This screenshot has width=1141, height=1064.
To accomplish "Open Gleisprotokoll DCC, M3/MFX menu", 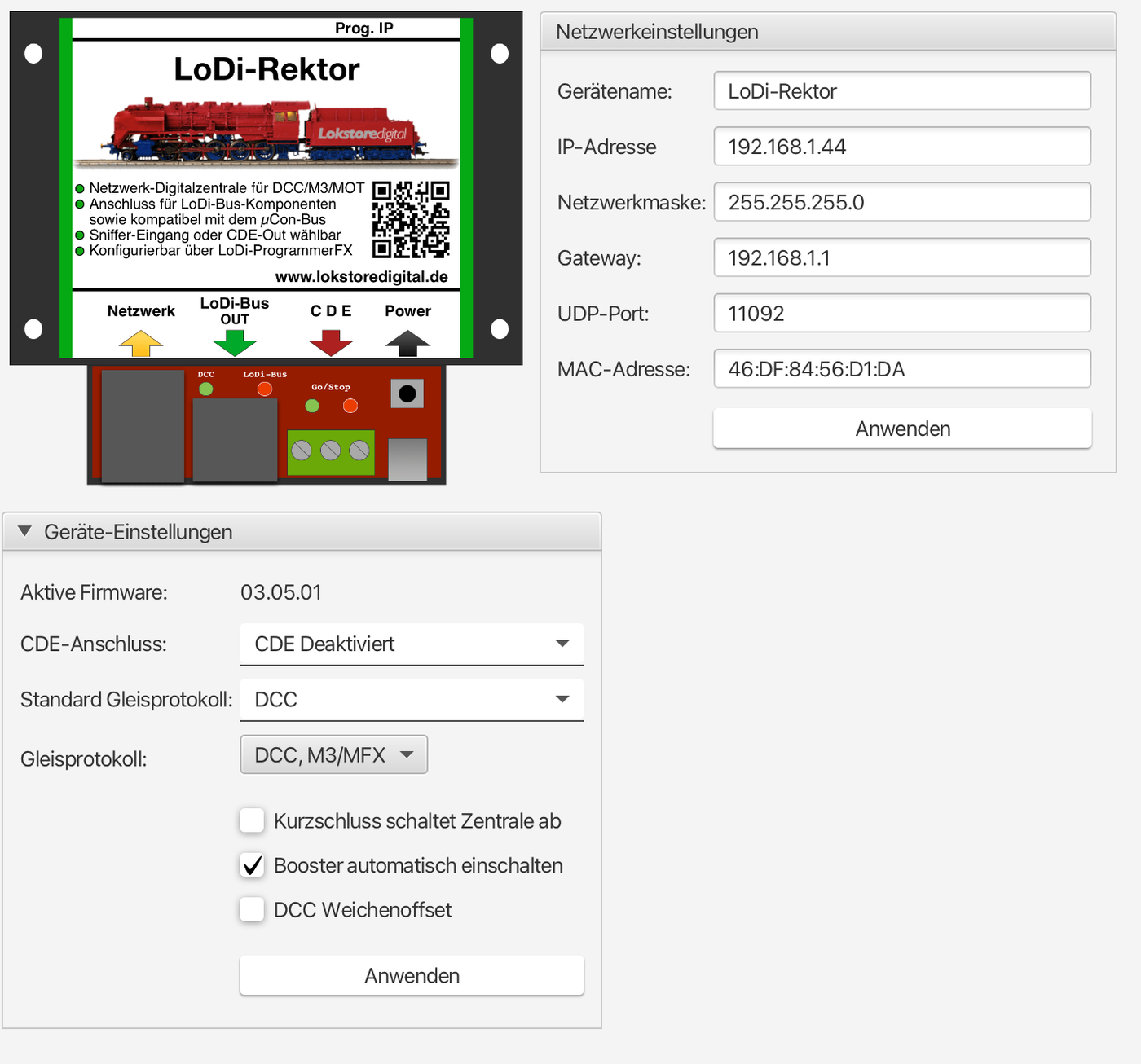I will click(333, 754).
